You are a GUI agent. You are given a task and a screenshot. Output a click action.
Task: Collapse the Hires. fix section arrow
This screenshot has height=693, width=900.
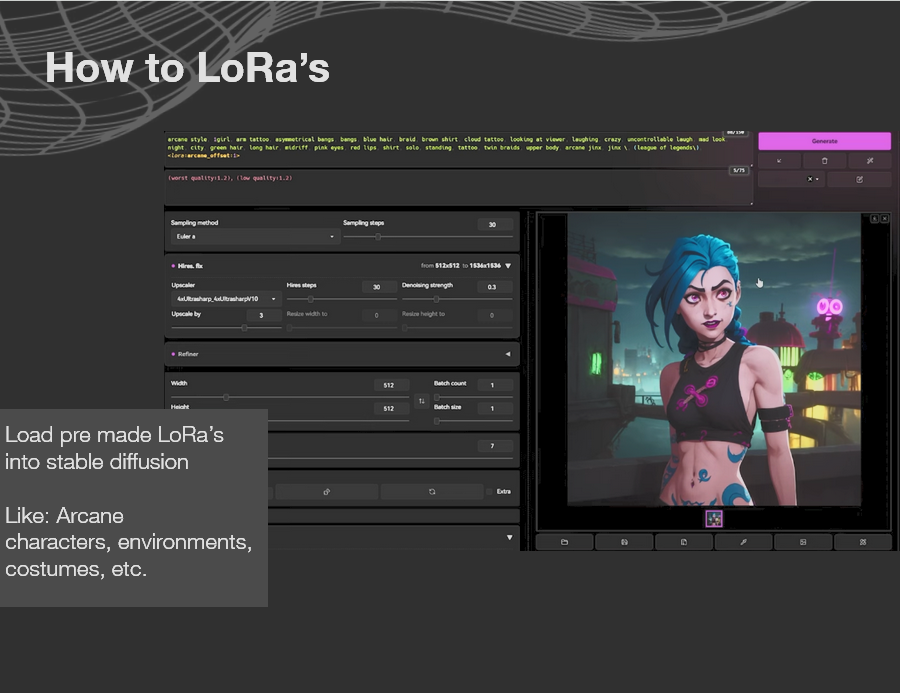[x=508, y=266]
